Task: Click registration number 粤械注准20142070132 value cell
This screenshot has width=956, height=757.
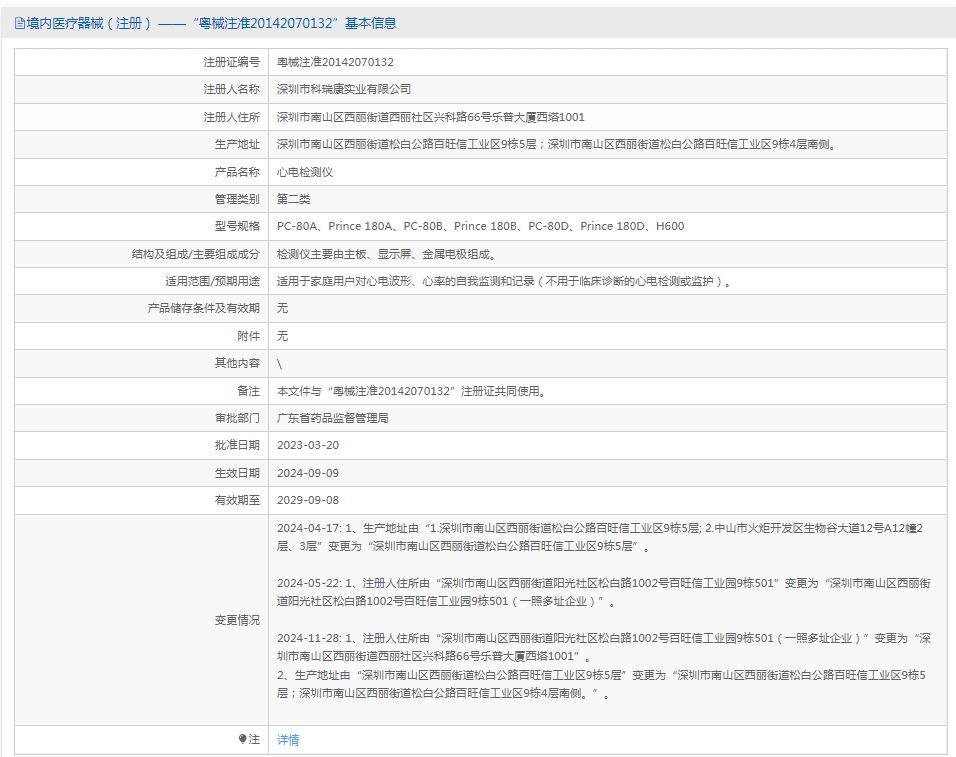Action: pos(335,62)
